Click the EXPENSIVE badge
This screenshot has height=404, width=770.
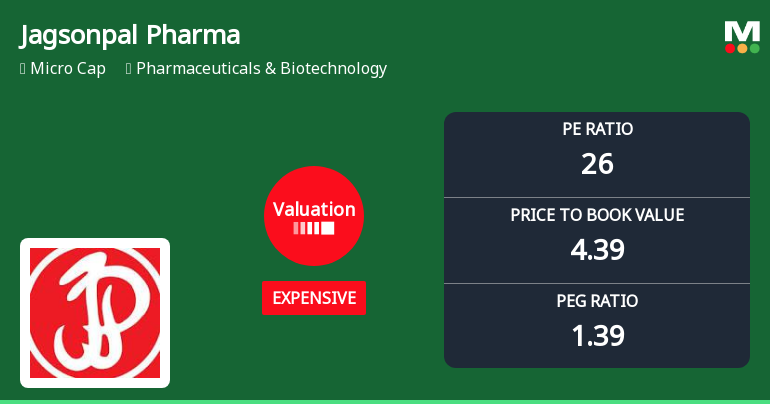point(314,298)
